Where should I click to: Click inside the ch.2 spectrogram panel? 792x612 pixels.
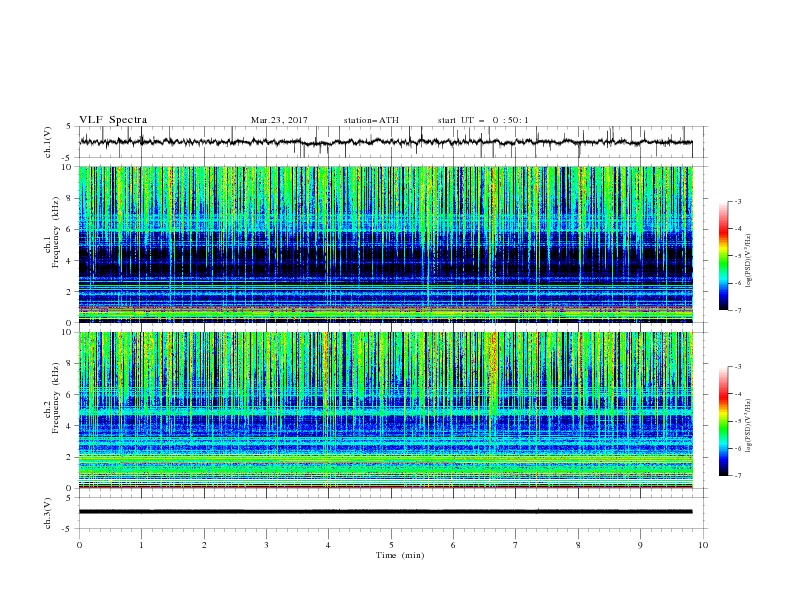point(386,410)
